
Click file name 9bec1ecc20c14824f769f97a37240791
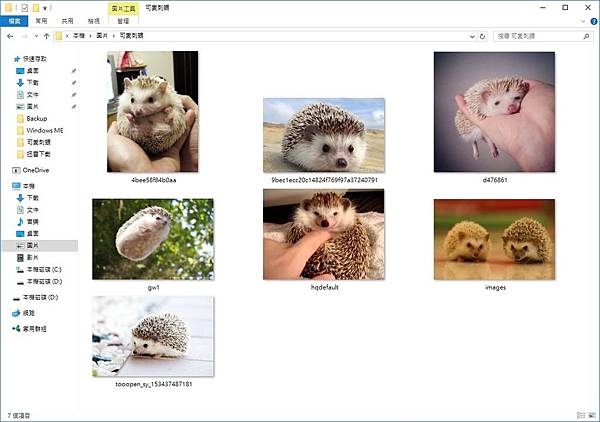click(324, 180)
